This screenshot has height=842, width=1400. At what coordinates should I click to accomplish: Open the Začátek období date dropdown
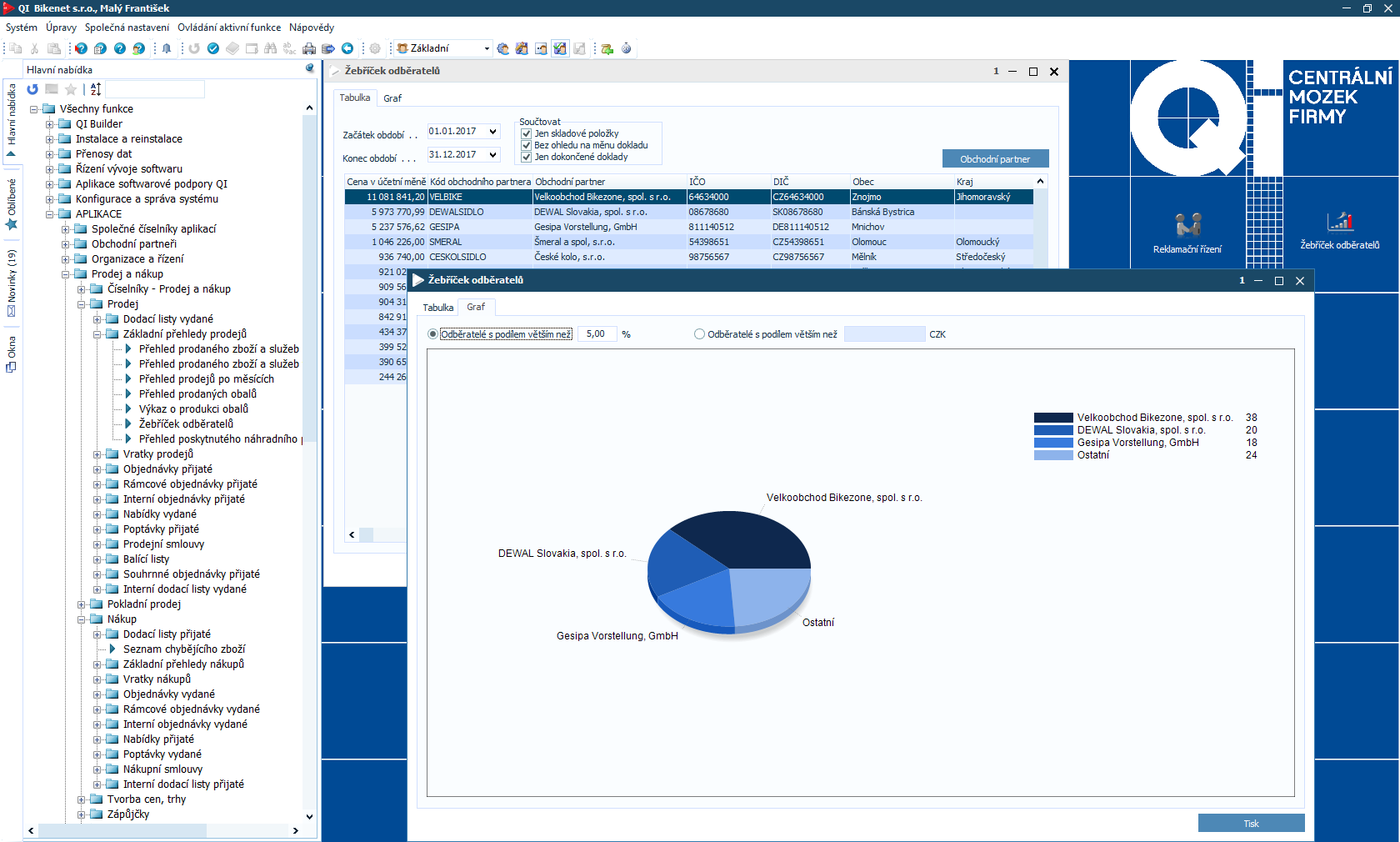(x=492, y=132)
